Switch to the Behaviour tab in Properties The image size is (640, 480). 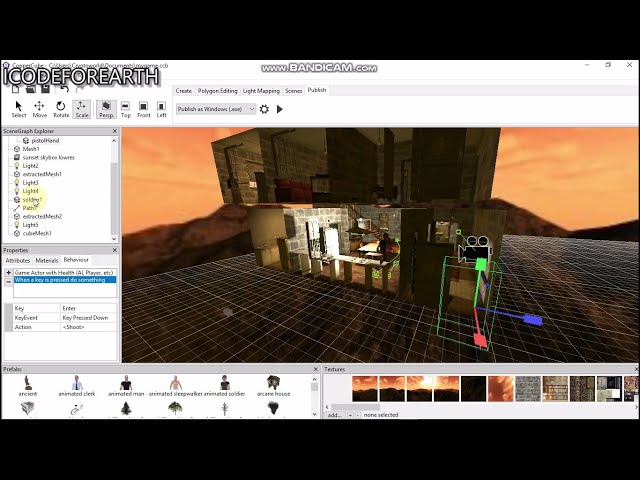pyautogui.click(x=76, y=260)
